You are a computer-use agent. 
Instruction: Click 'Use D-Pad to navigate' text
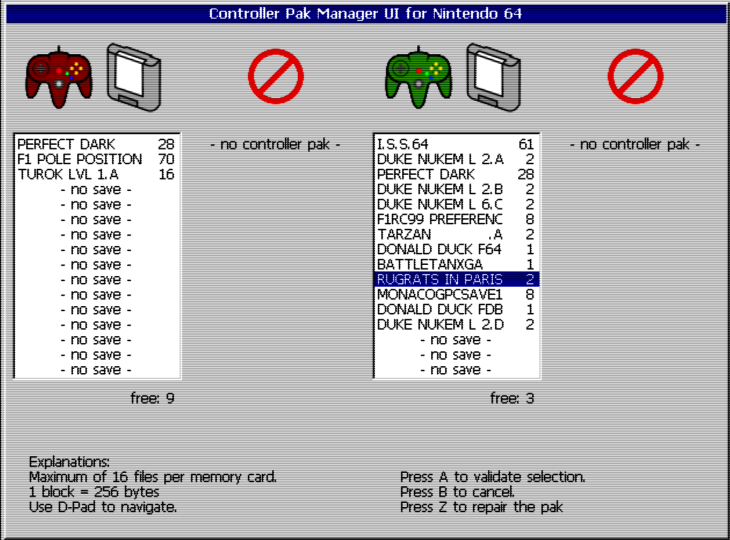click(103, 507)
